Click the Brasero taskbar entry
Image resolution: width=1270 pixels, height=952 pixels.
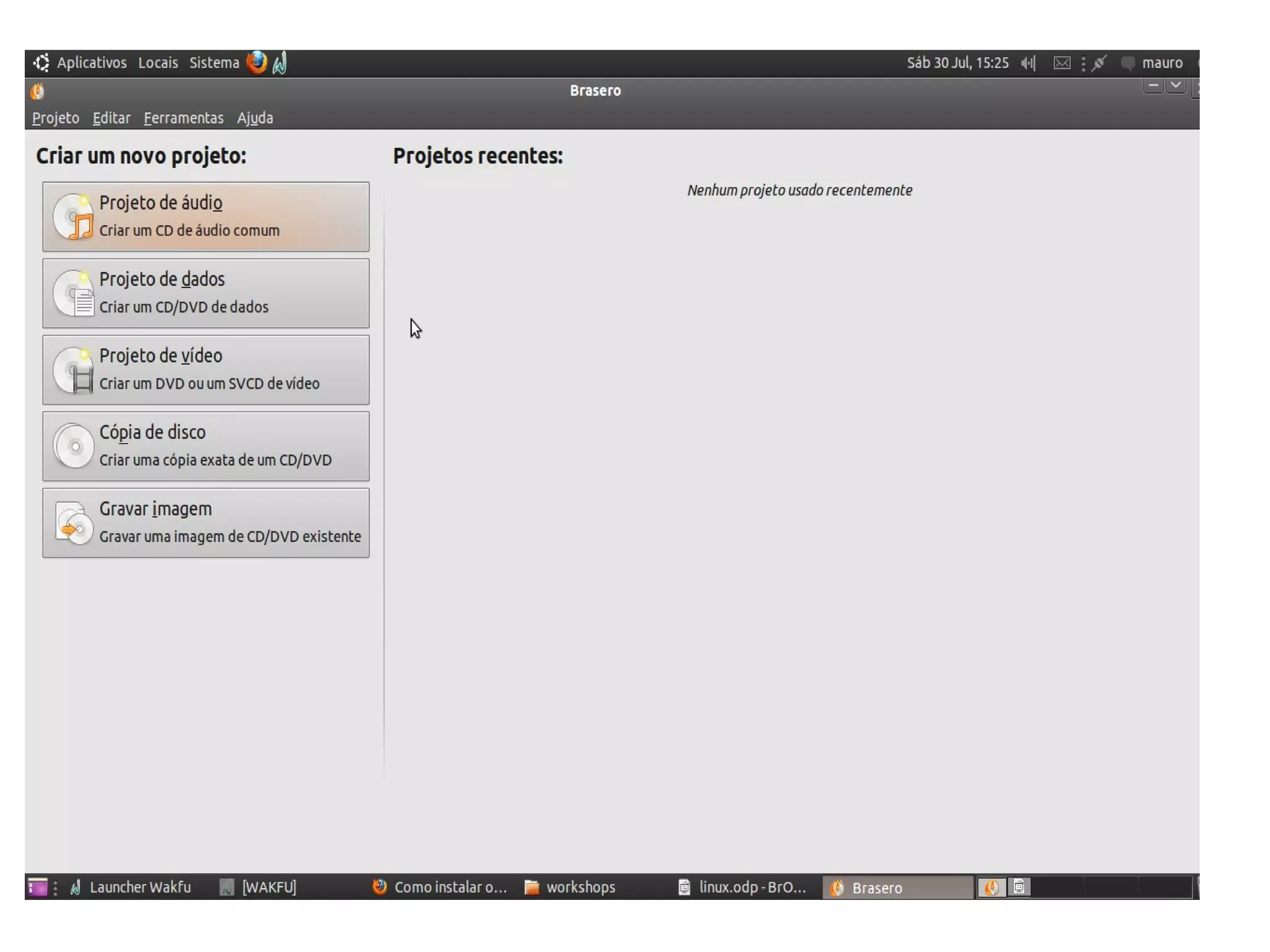pos(897,887)
